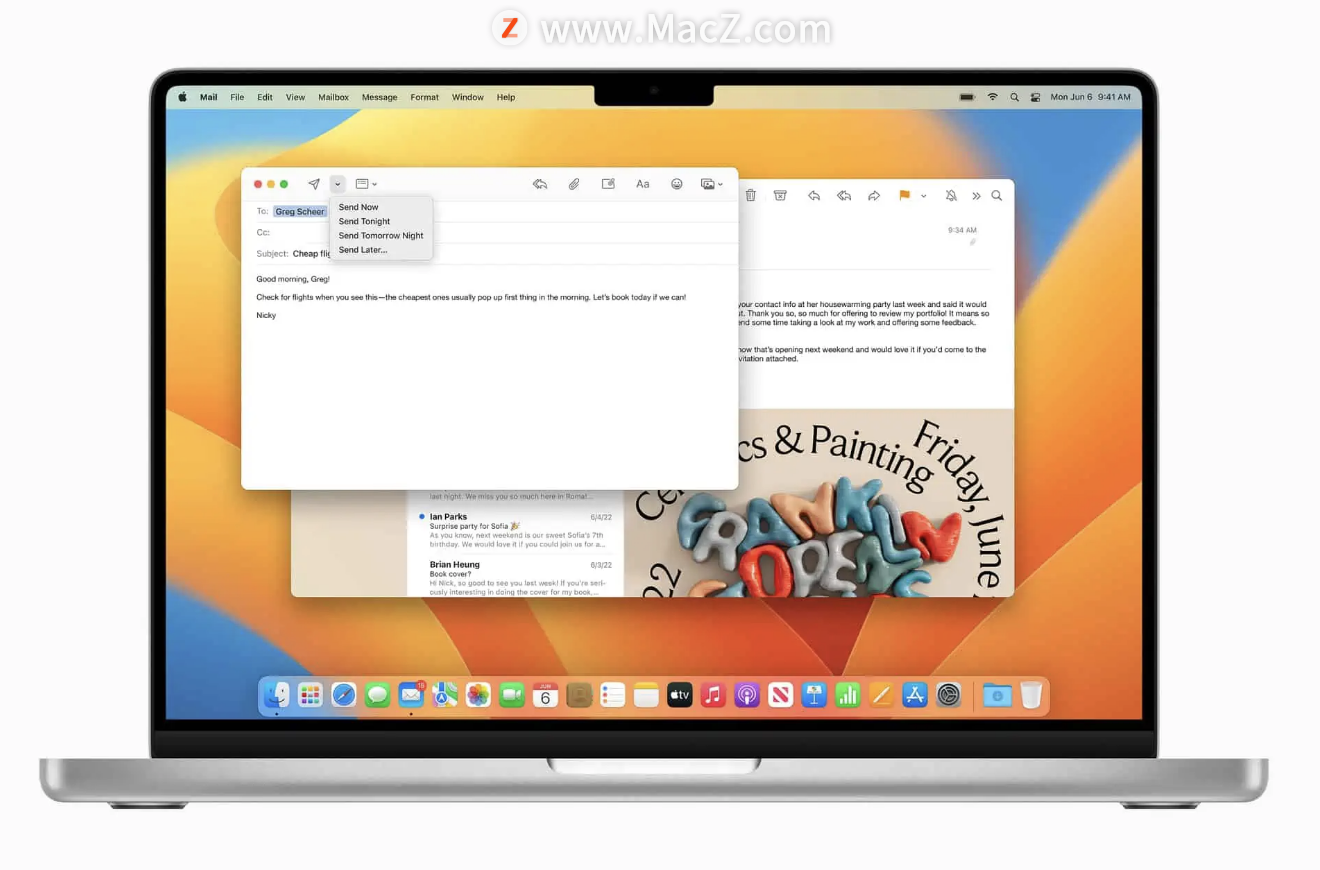The width and height of the screenshot is (1320, 870).
Task: Click the message body text starting 'Check for flights'
Action: [x=471, y=297]
